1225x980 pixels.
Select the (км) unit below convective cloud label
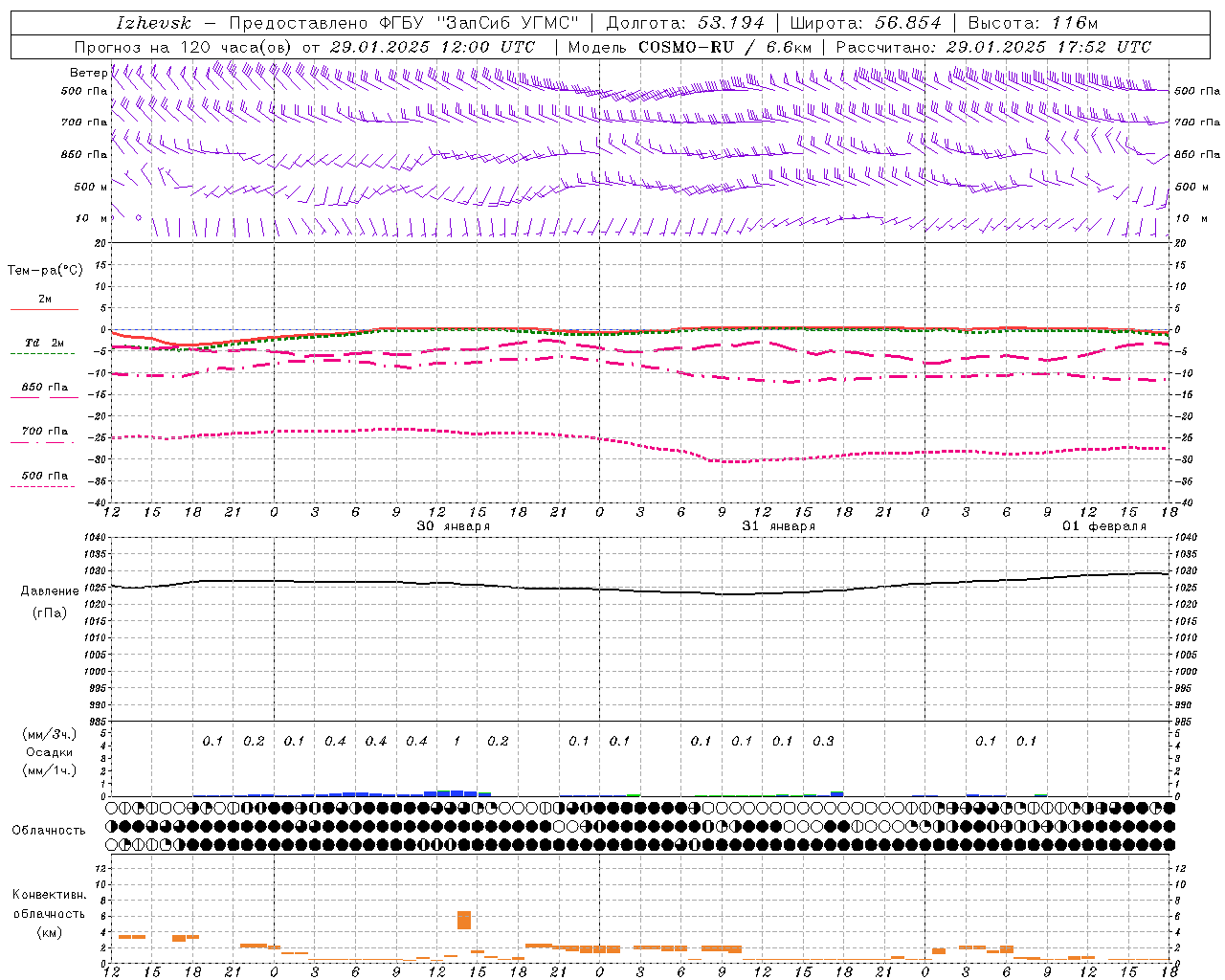coord(49,932)
